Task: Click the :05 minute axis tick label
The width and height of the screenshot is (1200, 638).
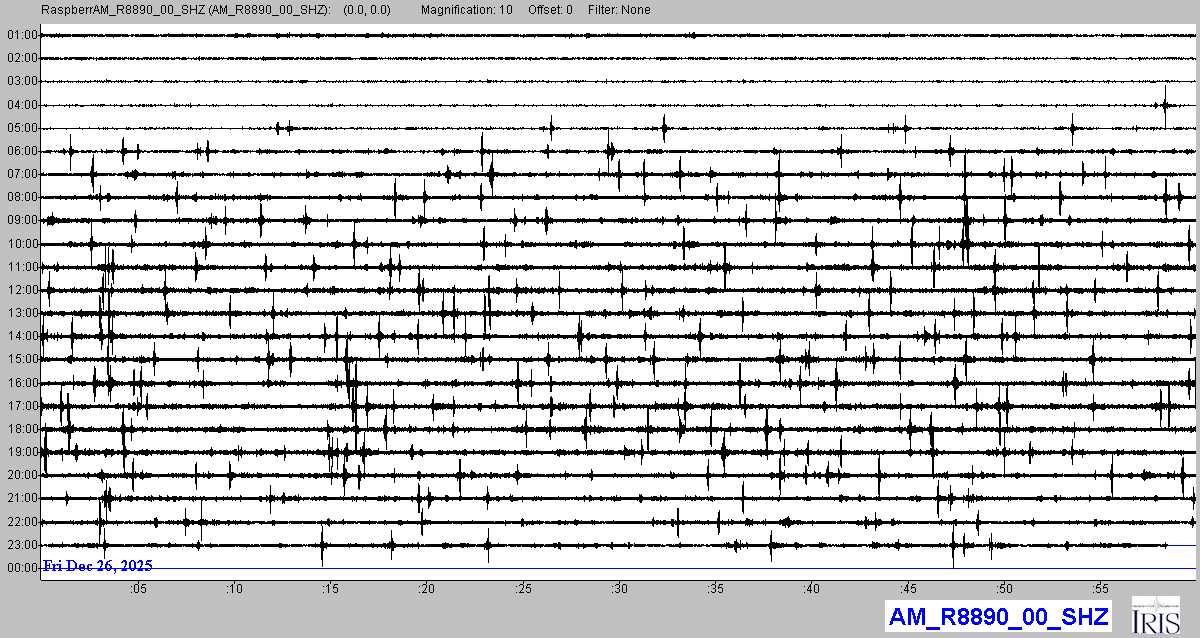Action: 138,588
